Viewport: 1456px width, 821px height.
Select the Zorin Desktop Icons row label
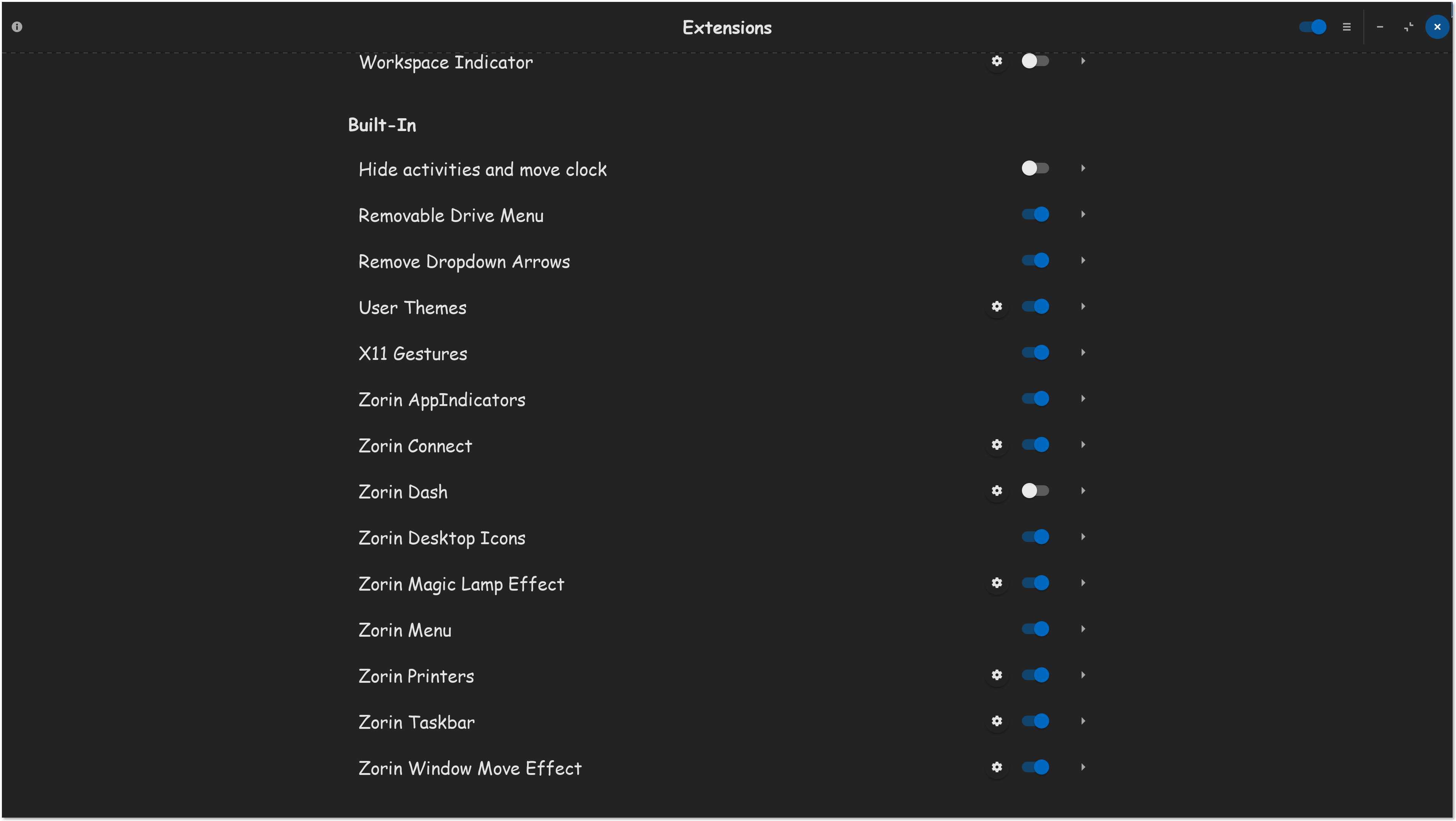click(x=441, y=538)
